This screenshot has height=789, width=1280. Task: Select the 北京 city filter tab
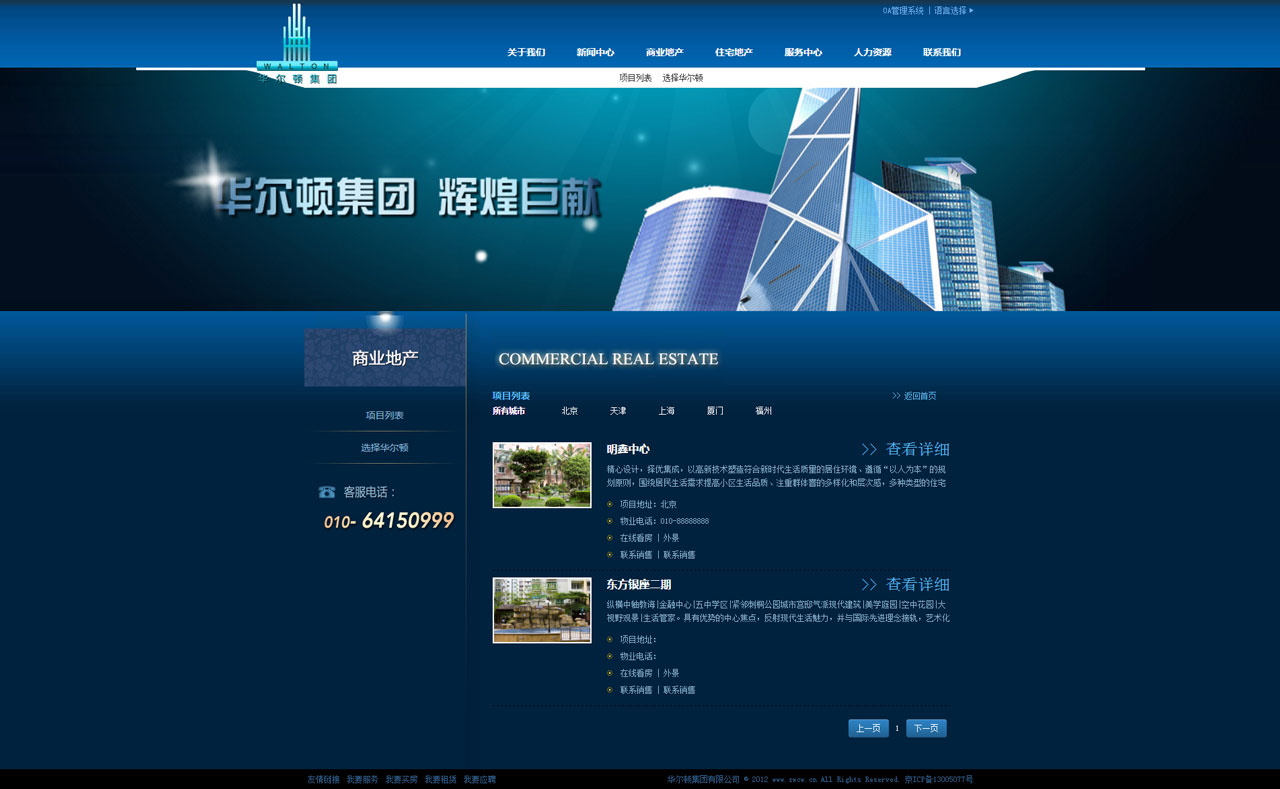(569, 411)
